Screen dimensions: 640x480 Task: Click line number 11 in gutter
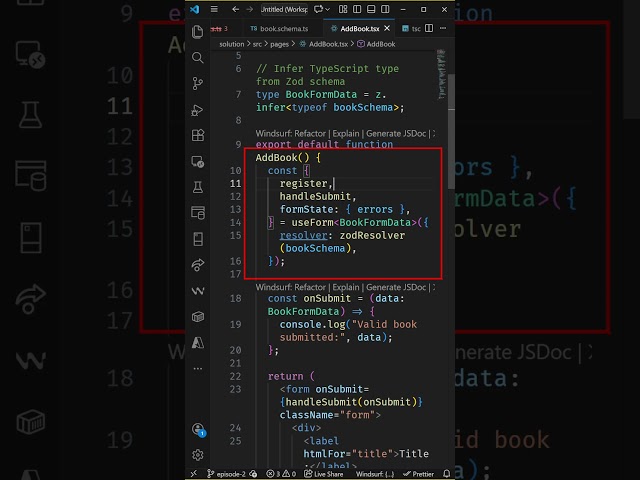coord(236,184)
